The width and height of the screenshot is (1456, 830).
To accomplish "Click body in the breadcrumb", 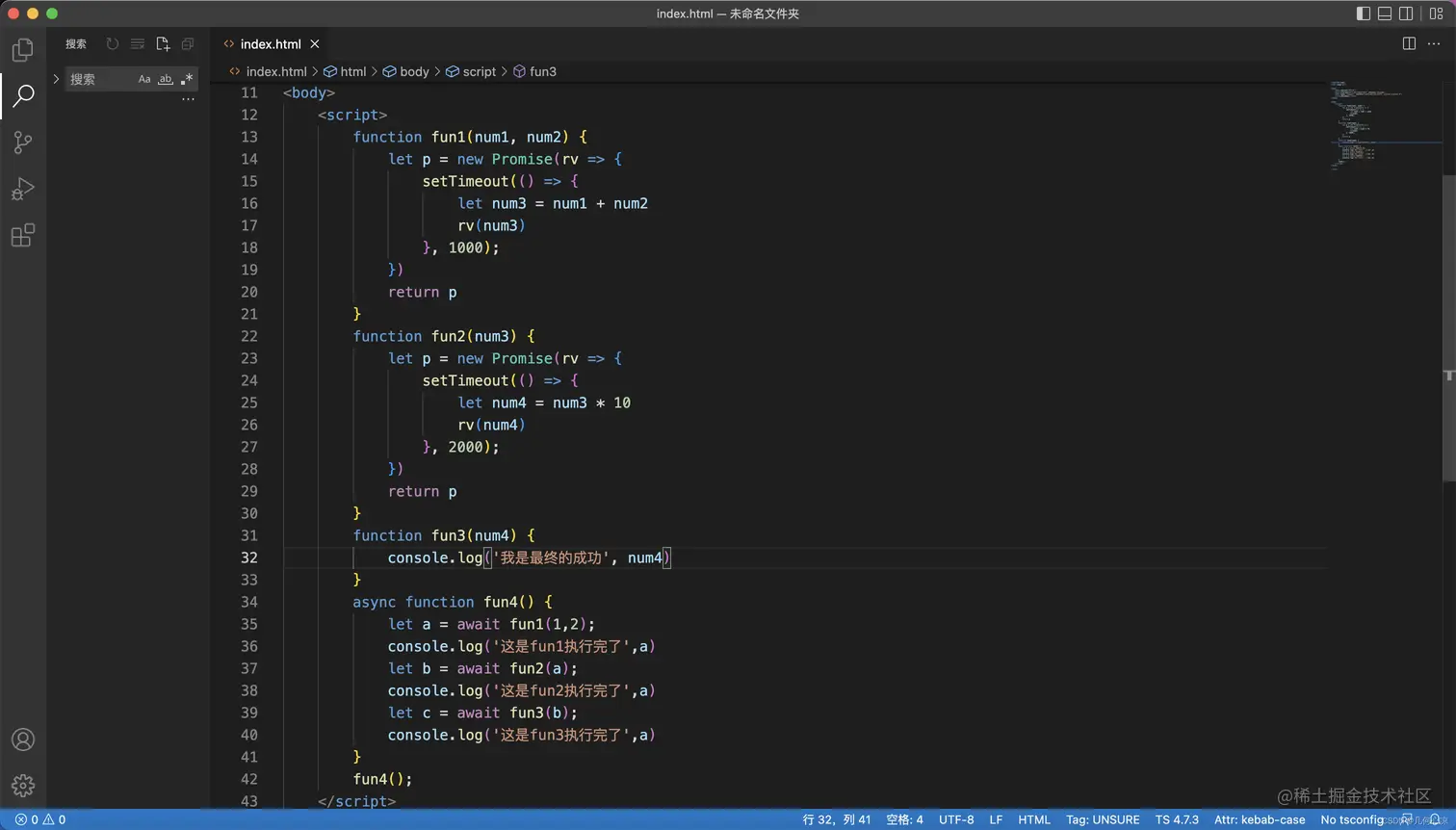I will point(414,71).
